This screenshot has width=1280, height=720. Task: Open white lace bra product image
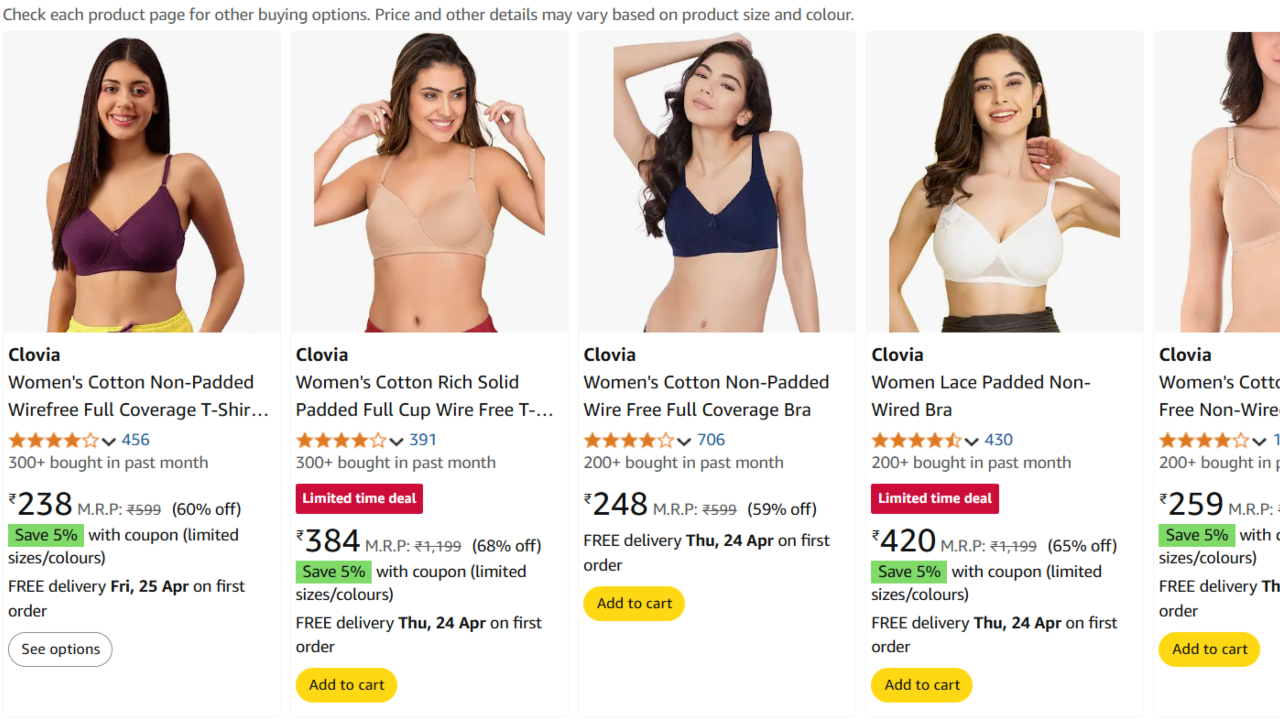click(x=1004, y=182)
